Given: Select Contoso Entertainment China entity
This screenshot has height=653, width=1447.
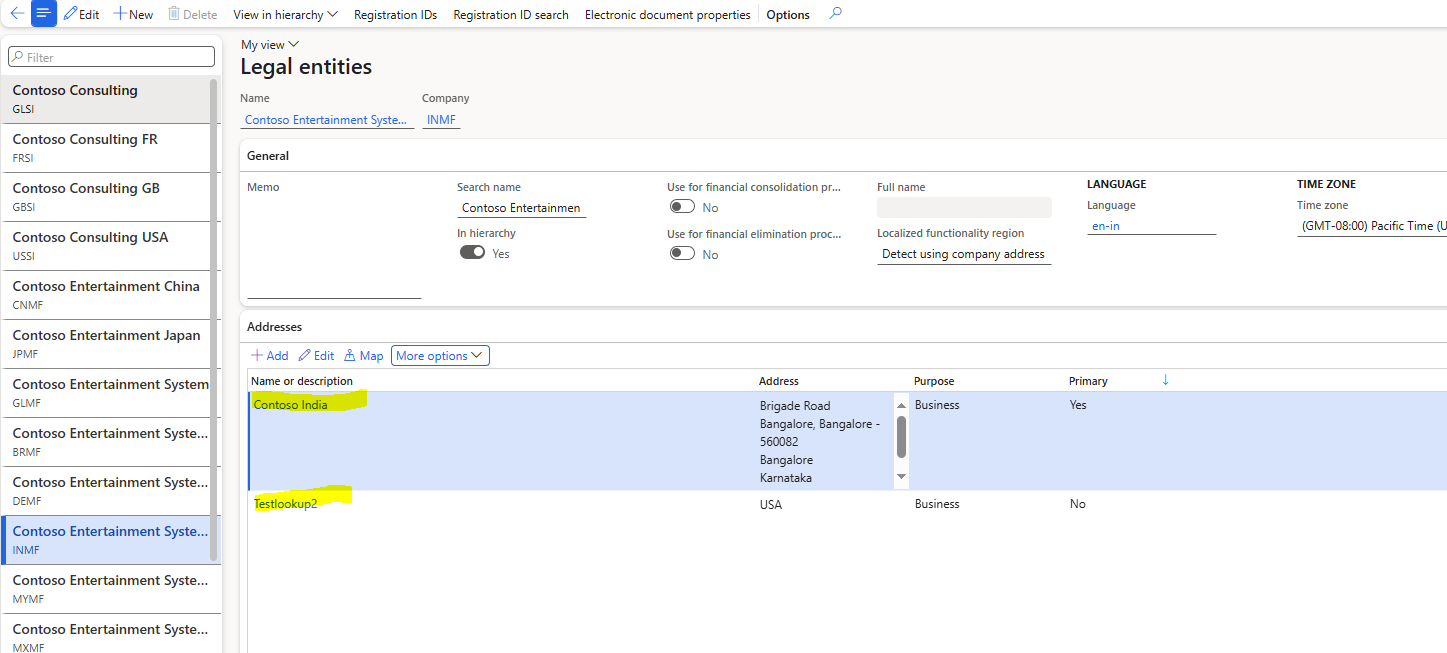Looking at the screenshot, I should tap(105, 295).
